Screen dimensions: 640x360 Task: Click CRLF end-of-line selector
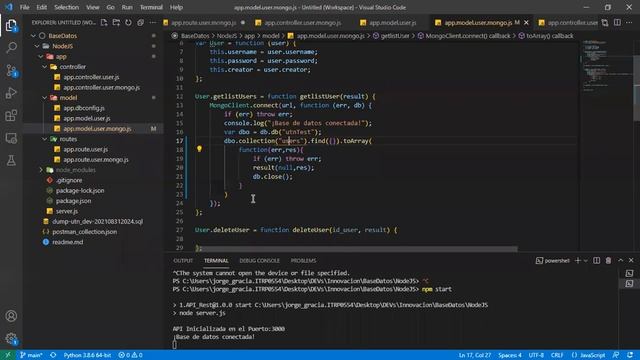(x=557, y=355)
